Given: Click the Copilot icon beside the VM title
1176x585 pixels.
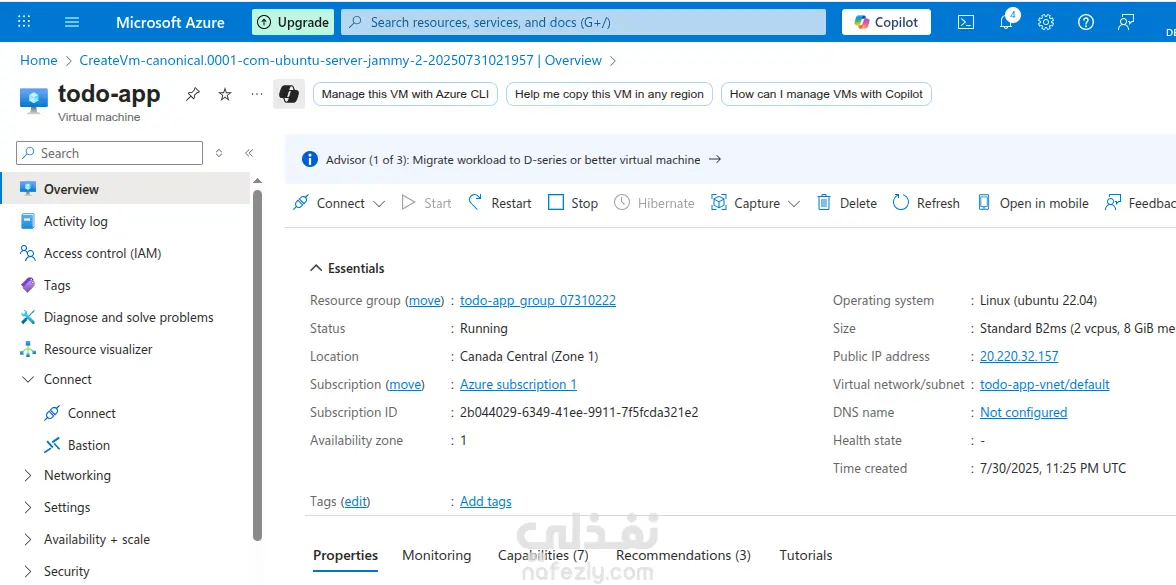Looking at the screenshot, I should point(289,94).
